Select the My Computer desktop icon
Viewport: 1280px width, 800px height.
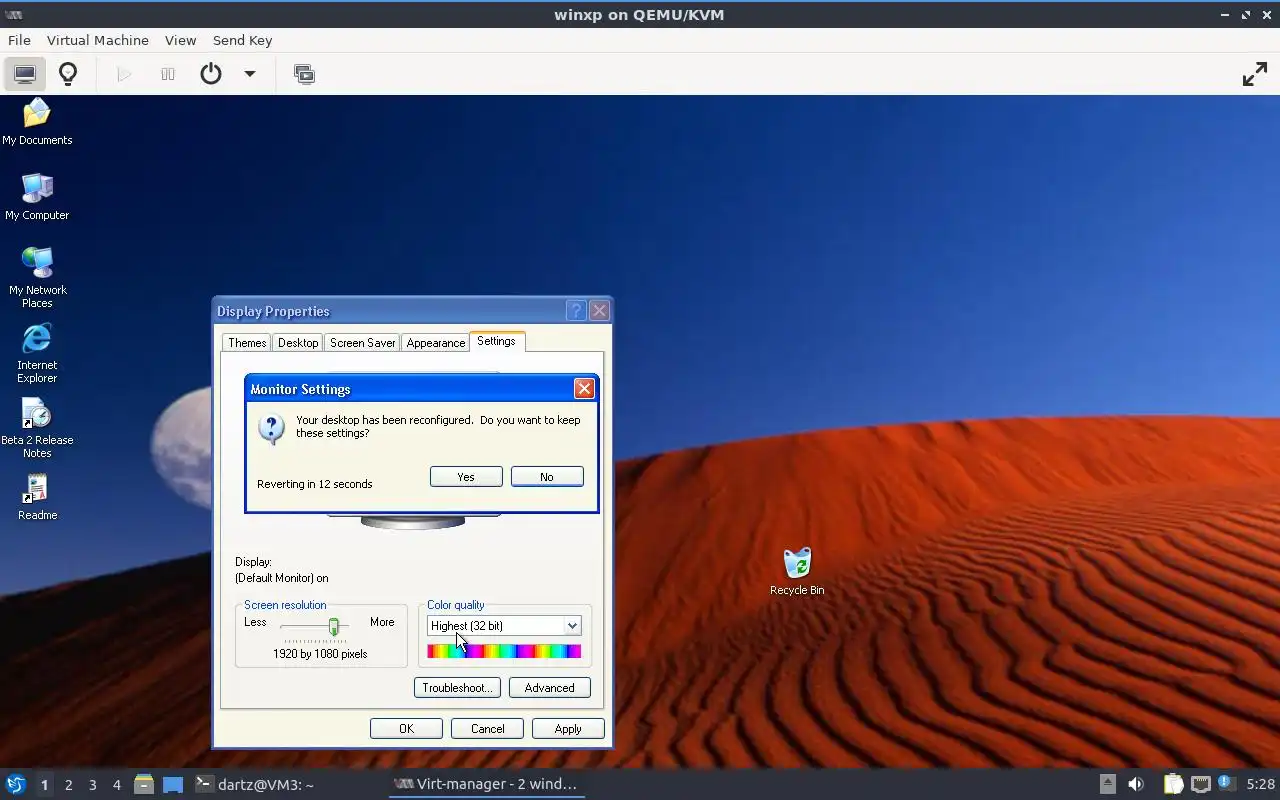pos(37,196)
